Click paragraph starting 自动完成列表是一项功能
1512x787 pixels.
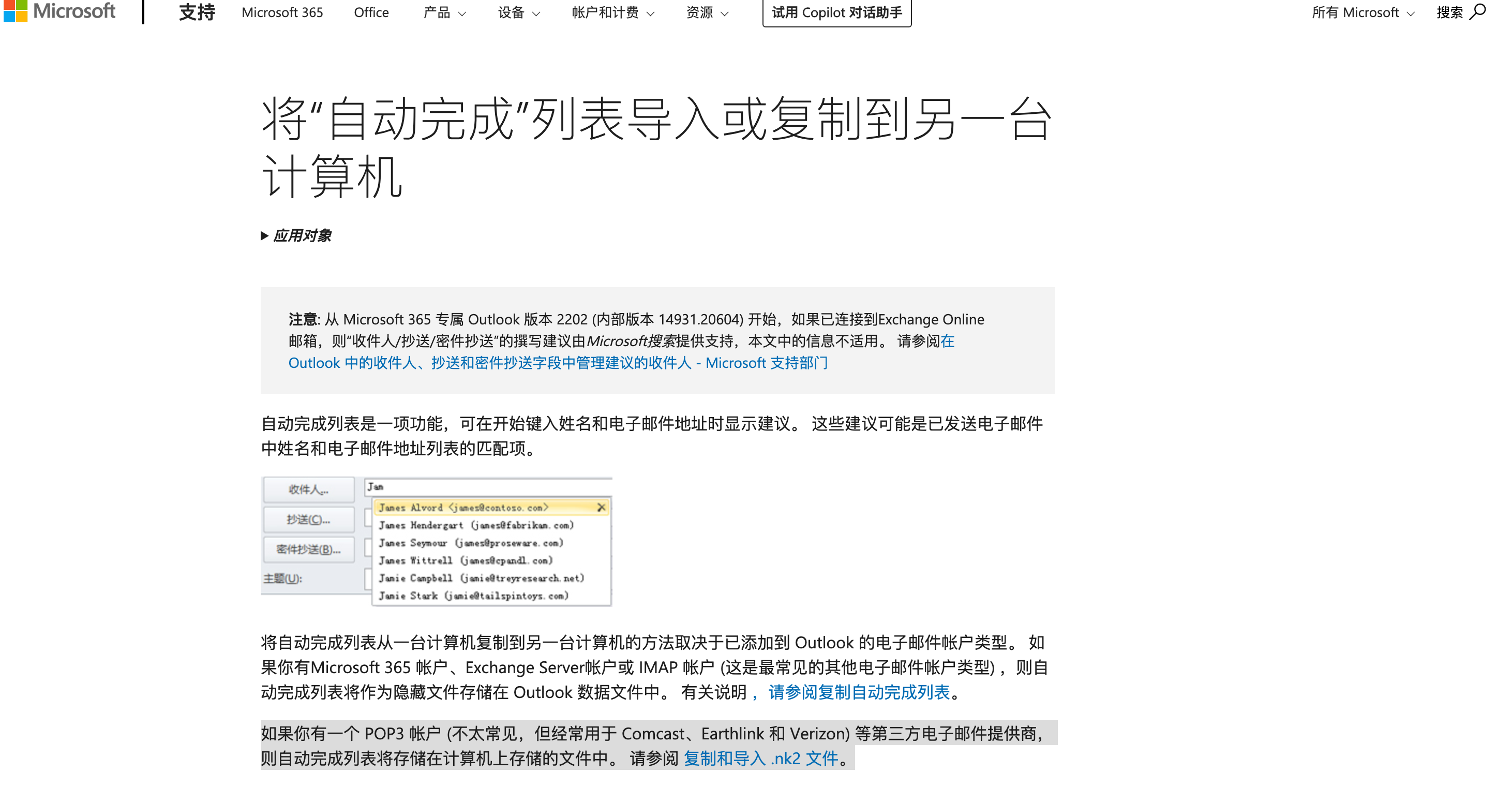coord(652,436)
